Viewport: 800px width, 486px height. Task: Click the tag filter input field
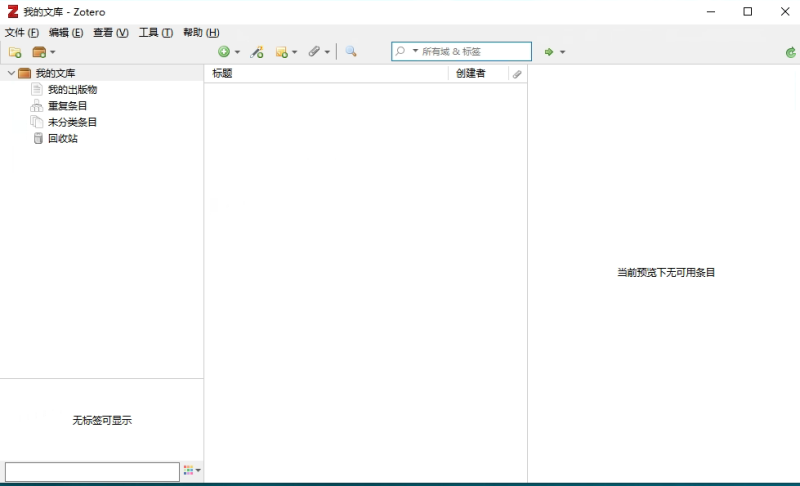point(92,472)
